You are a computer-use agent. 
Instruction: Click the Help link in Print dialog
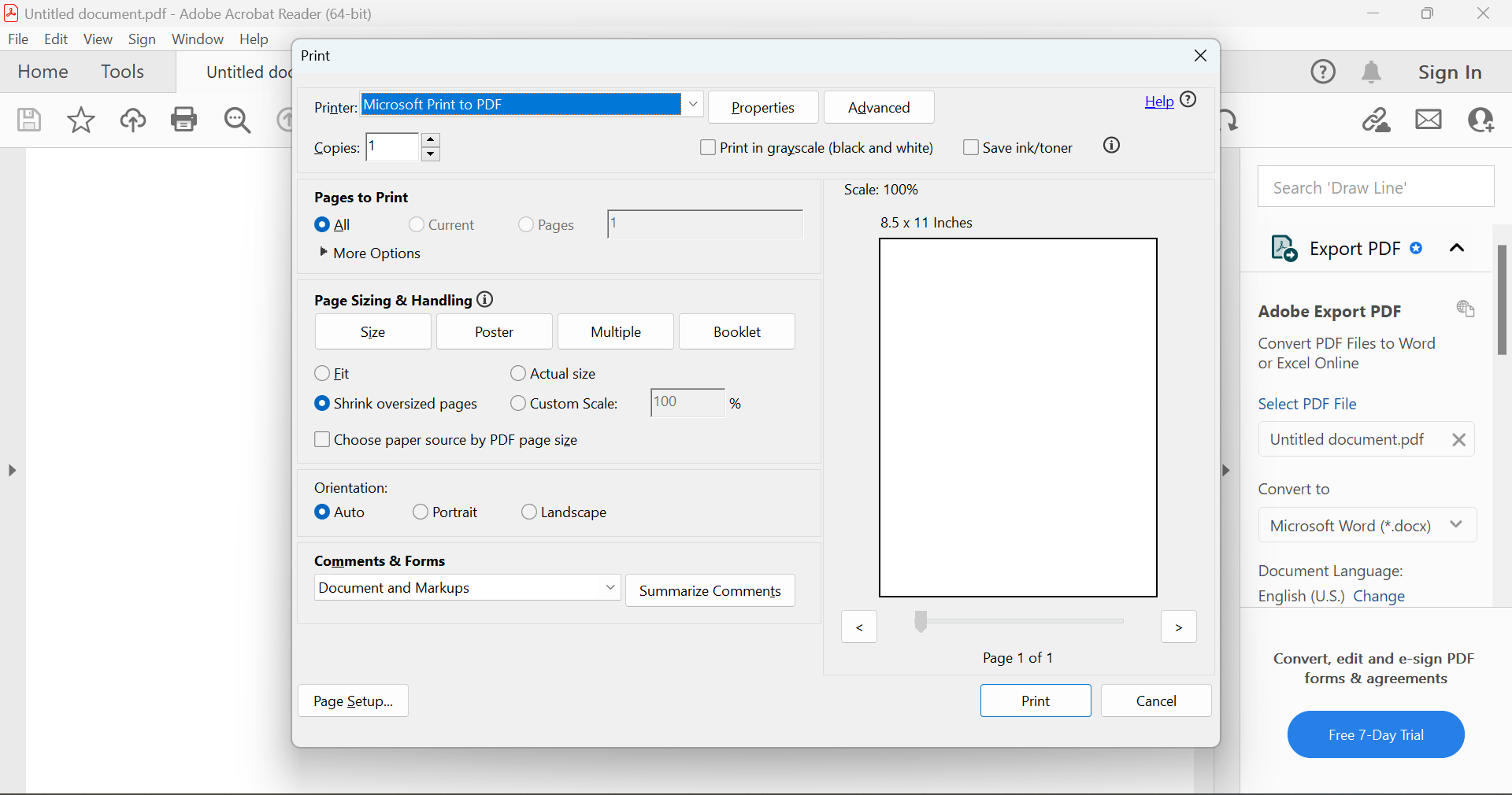(x=1159, y=101)
